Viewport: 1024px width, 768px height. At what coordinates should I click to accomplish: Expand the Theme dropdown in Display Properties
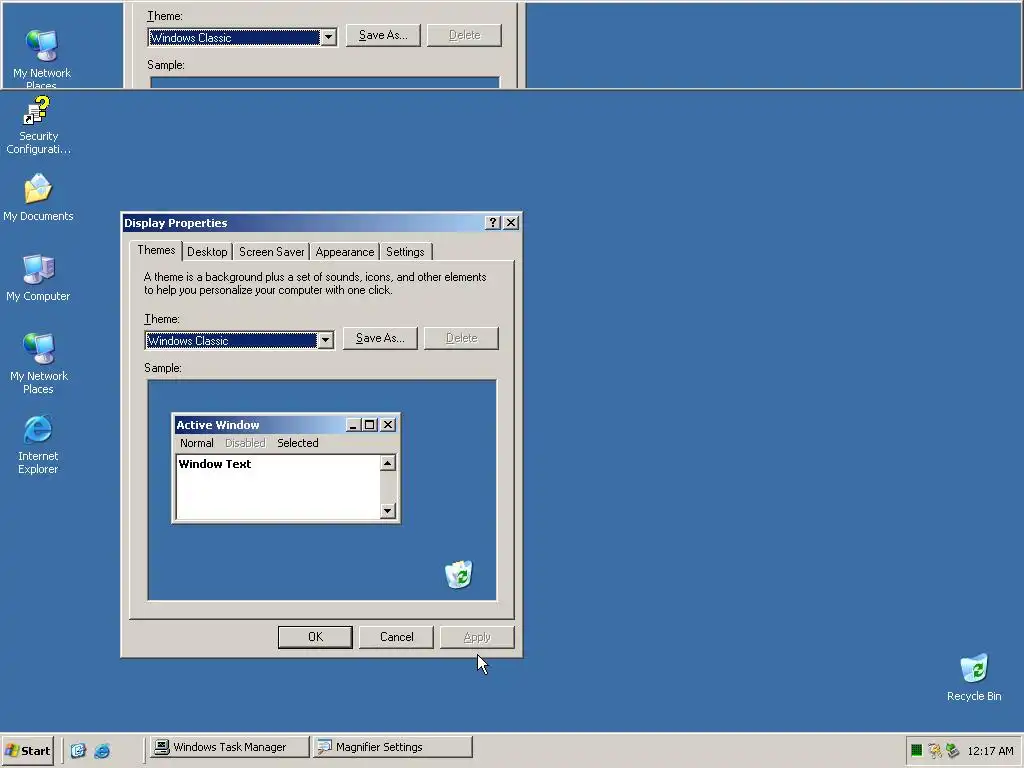[x=325, y=340]
